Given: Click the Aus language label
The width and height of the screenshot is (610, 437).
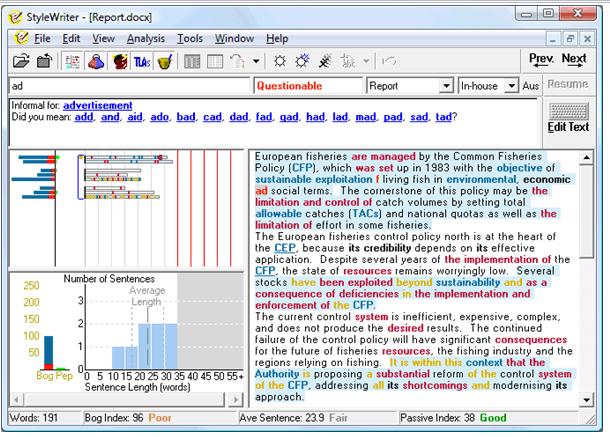Looking at the screenshot, I should 531,86.
